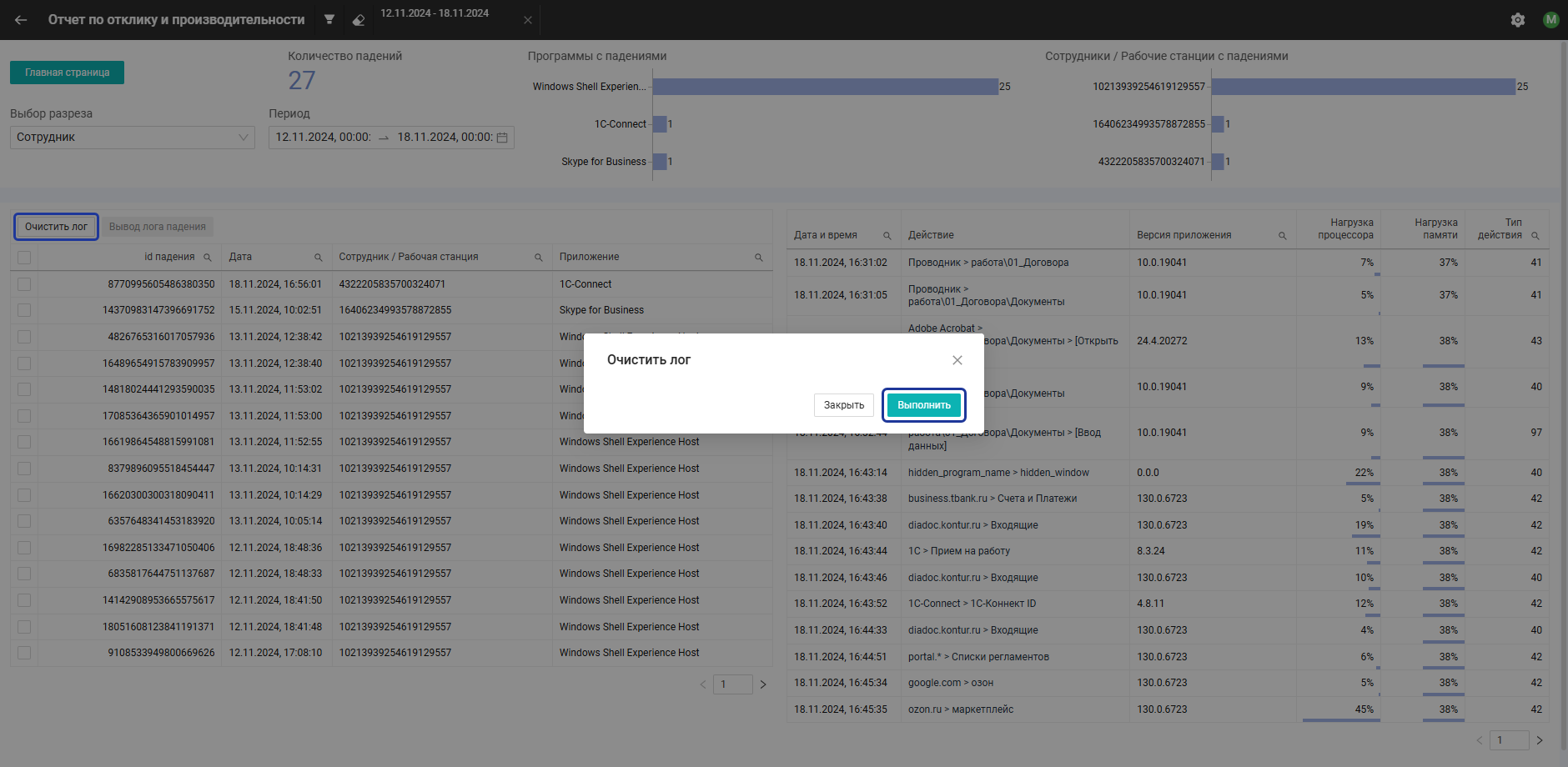Click the period start date 12.11.2024, 00:00
1568x767 pixels.
(323, 138)
